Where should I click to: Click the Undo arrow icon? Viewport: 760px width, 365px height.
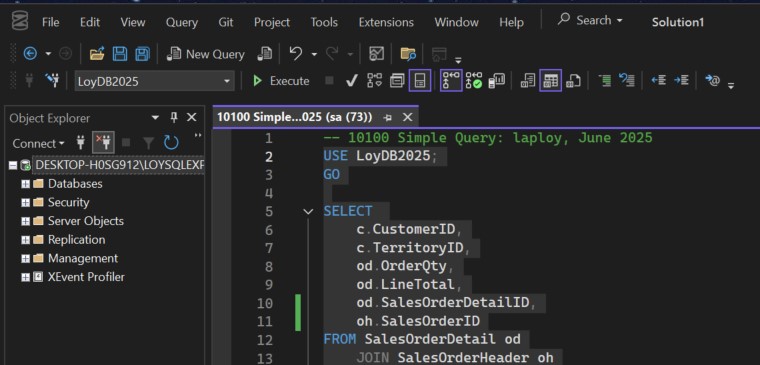point(296,53)
